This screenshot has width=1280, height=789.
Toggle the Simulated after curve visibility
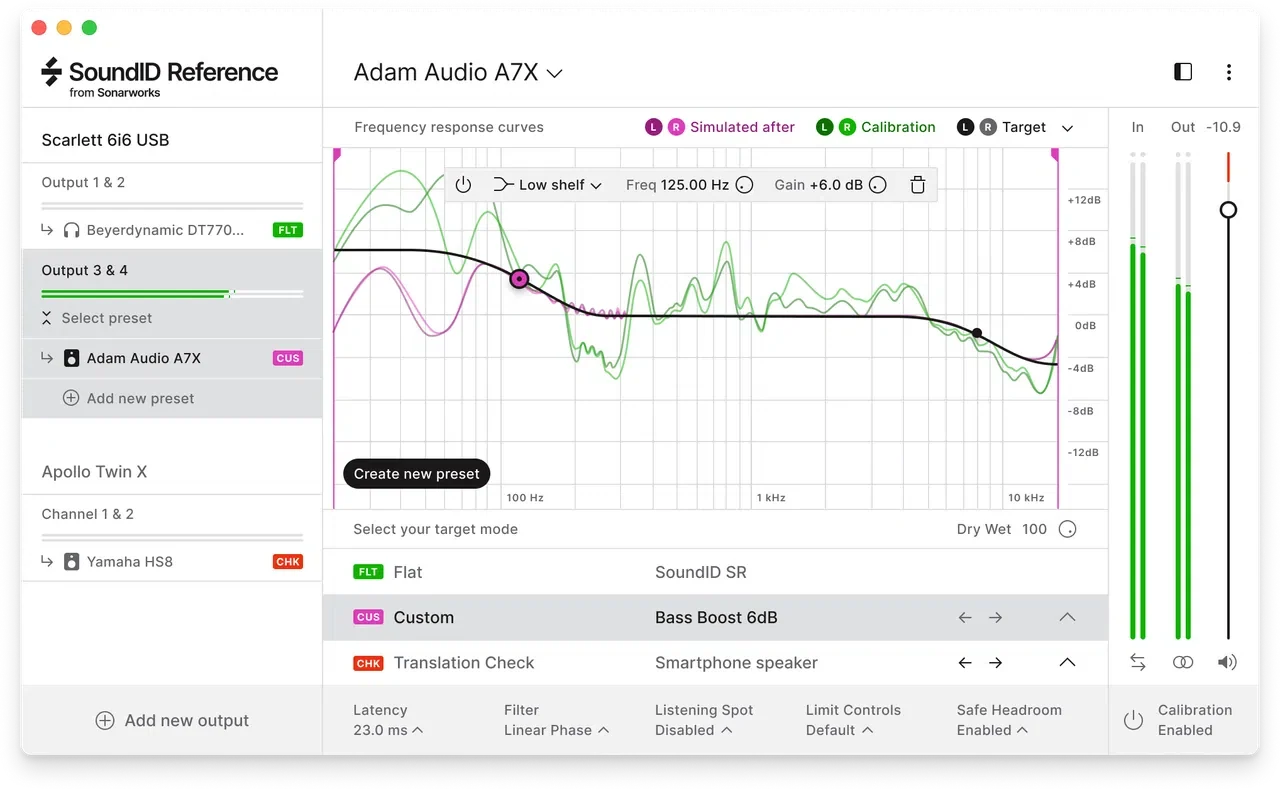point(720,127)
